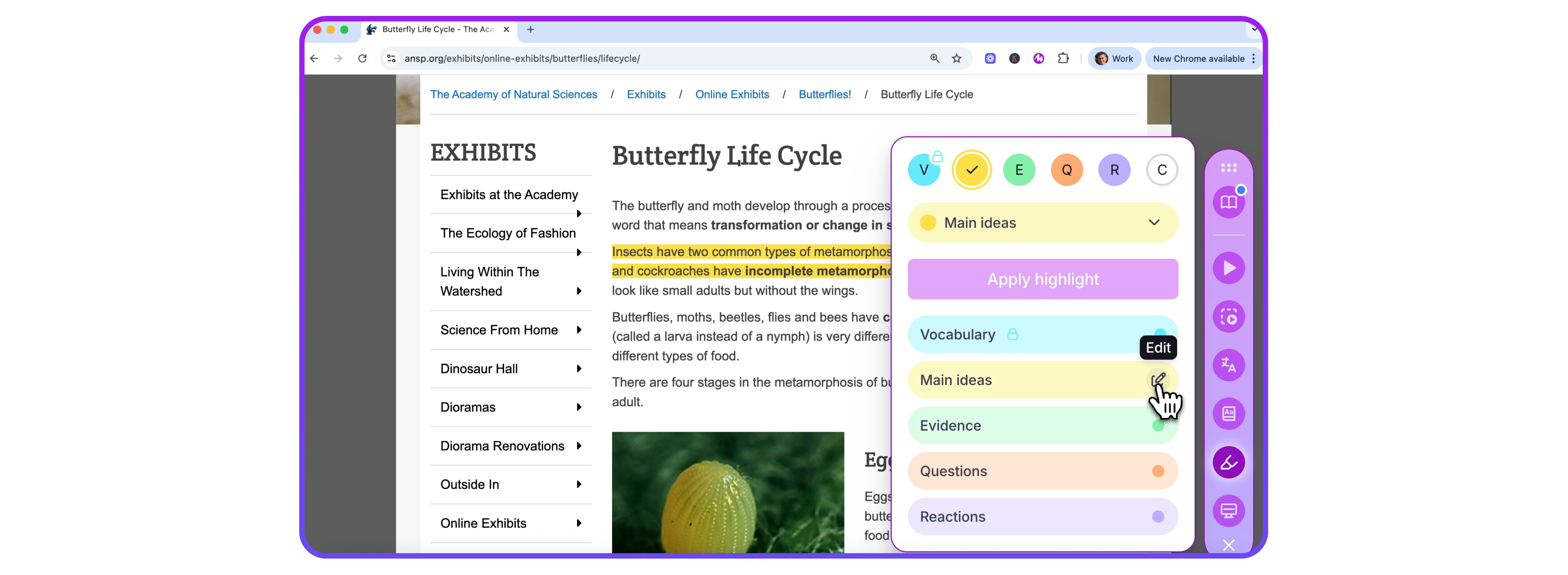Screen dimensions: 1568x575
Task: Click the purple Helperbird extension icon
Action: click(x=1038, y=59)
